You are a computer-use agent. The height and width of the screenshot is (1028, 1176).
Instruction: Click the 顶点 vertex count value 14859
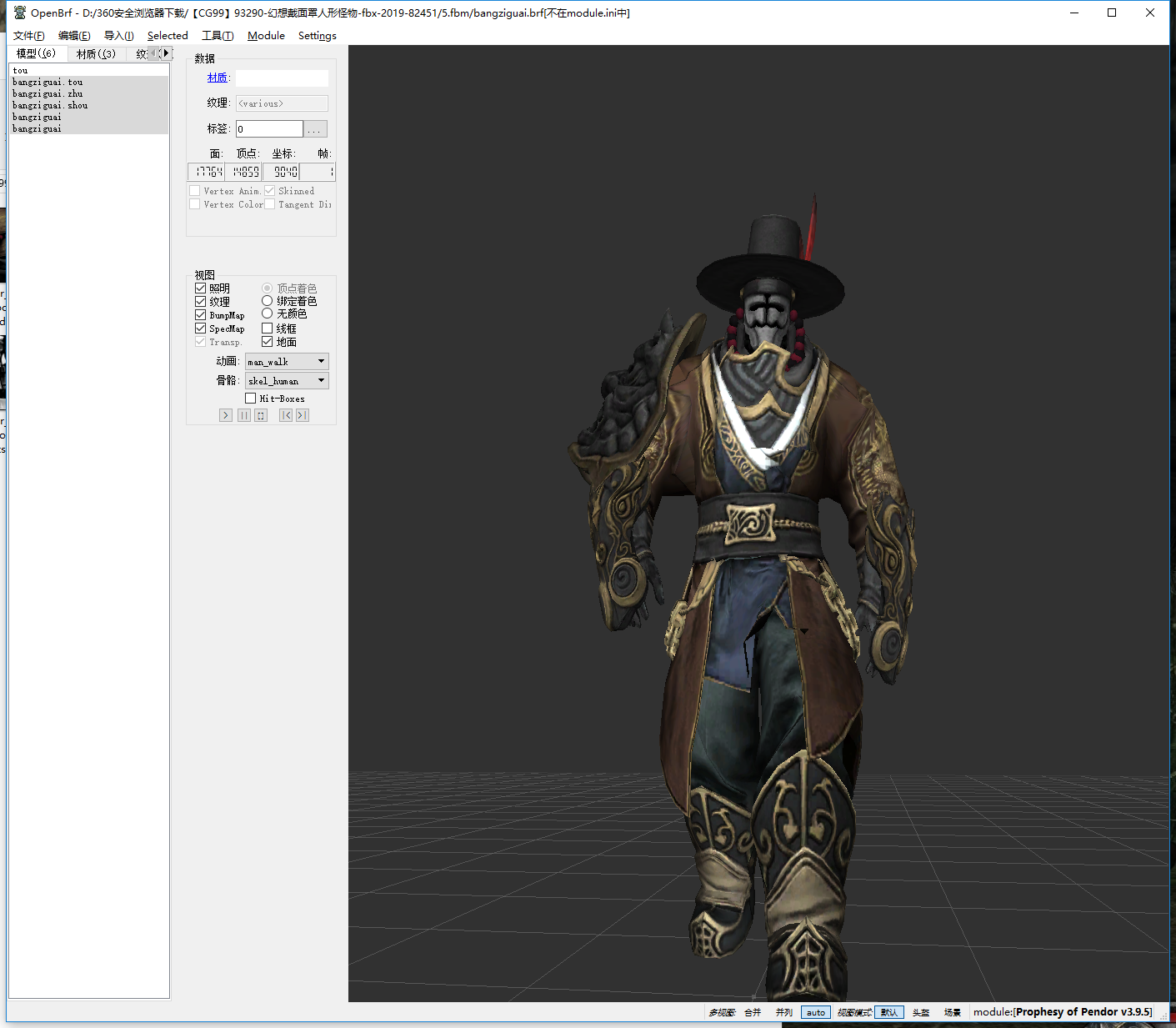pos(243,172)
